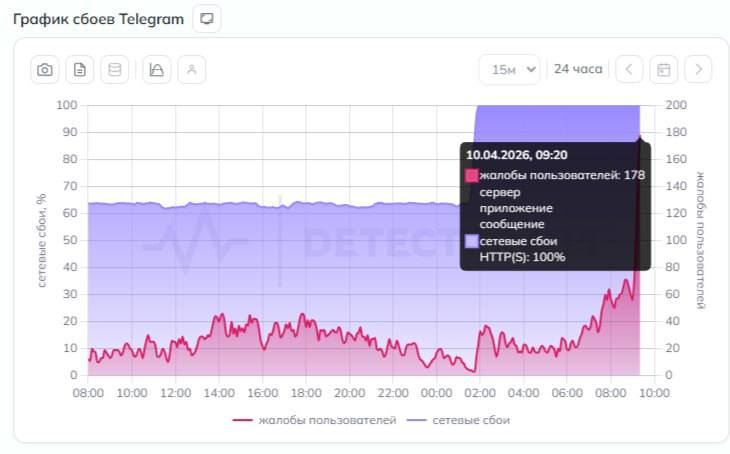Click the user complaints person icon
This screenshot has width=730, height=454.
(191, 70)
